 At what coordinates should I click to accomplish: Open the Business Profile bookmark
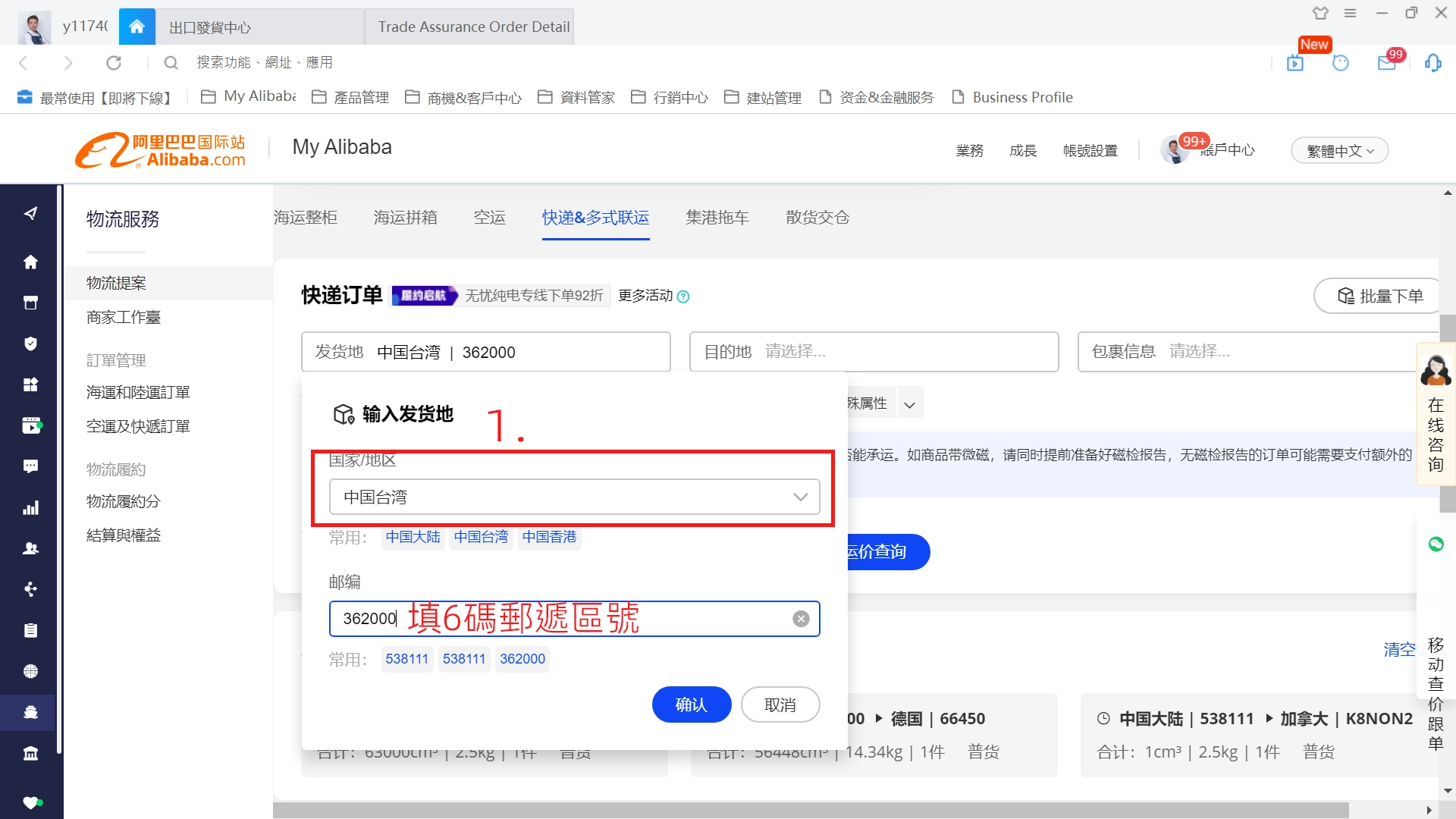[x=1012, y=97]
